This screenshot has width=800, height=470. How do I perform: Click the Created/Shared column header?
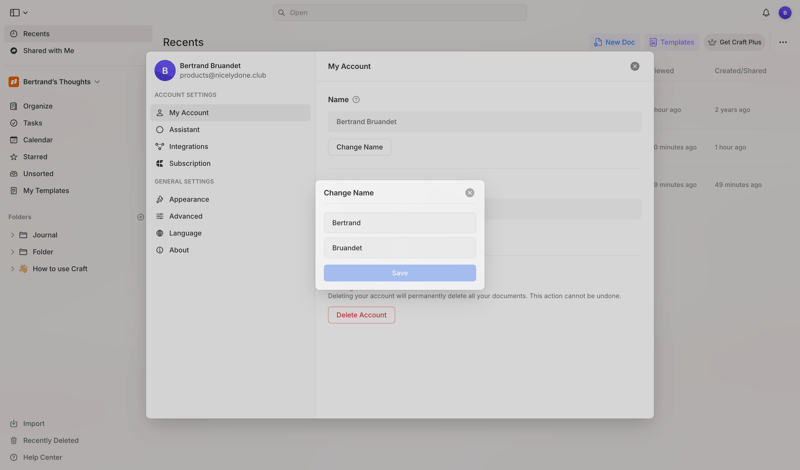click(x=740, y=71)
